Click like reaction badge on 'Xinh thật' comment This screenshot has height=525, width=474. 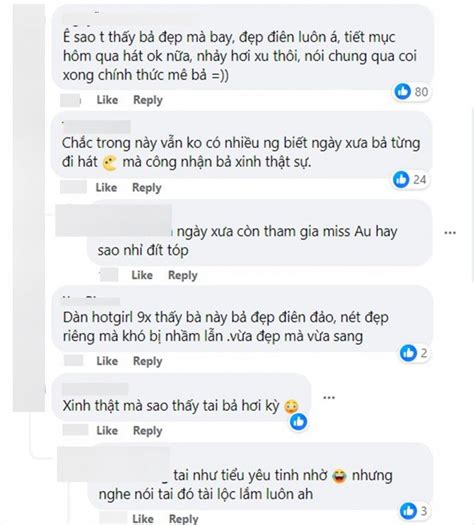click(299, 421)
